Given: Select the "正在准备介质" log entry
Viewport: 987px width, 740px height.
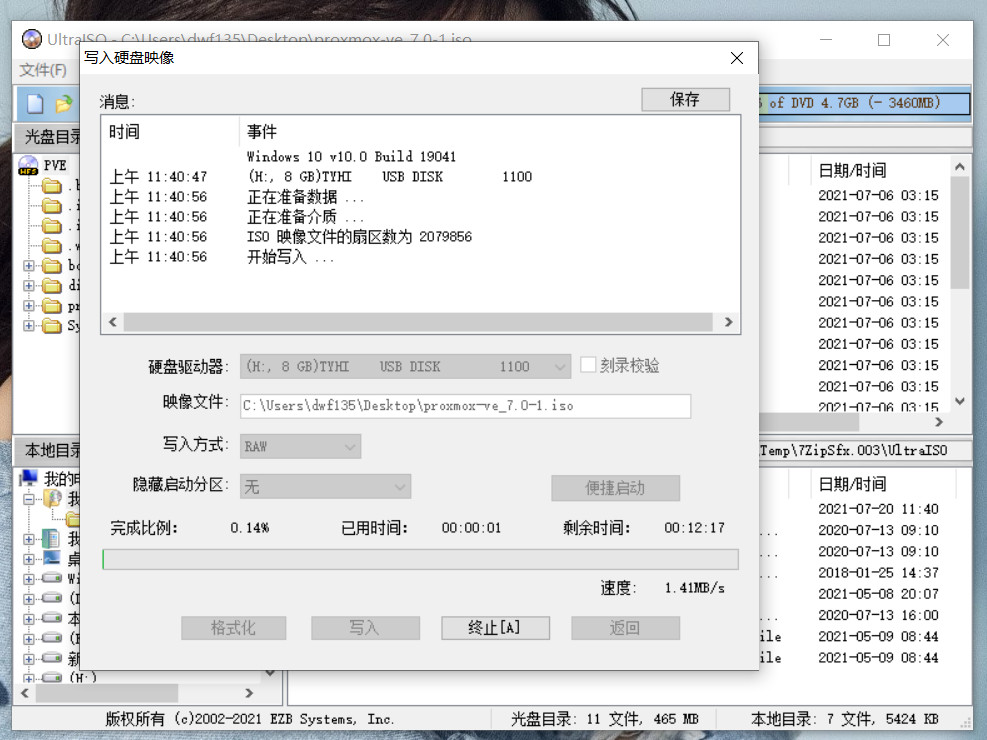Looking at the screenshot, I should click(x=305, y=218).
